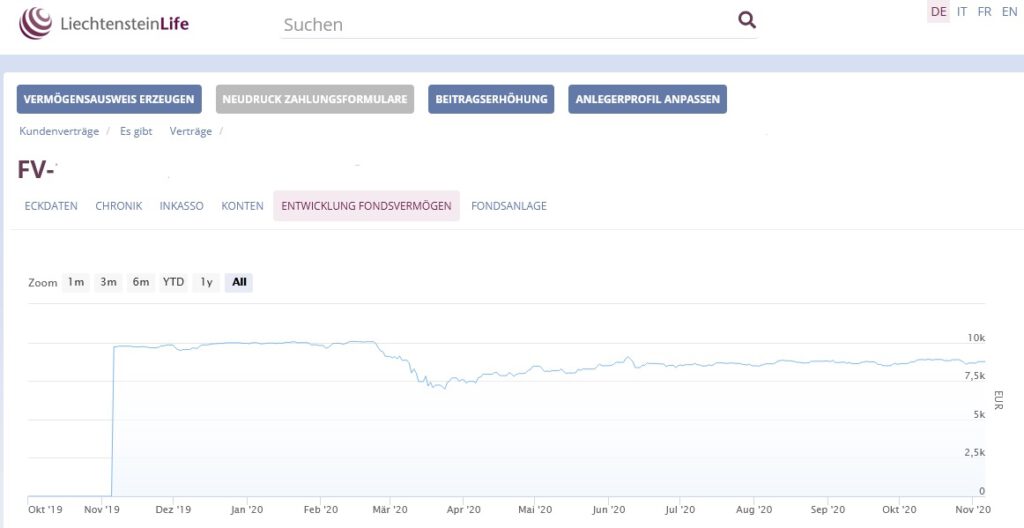Open the Konten tab
This screenshot has height=528, width=1024.
[242, 206]
